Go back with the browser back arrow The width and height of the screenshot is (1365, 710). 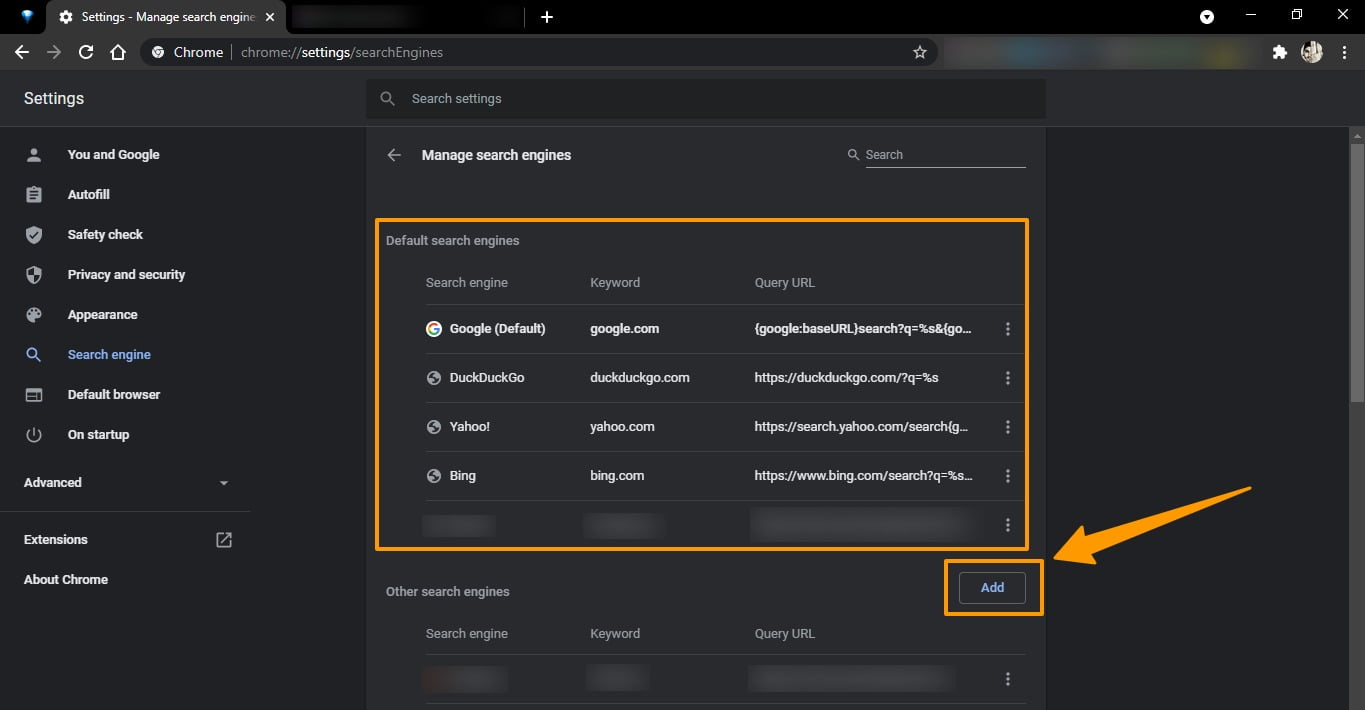pos(22,52)
